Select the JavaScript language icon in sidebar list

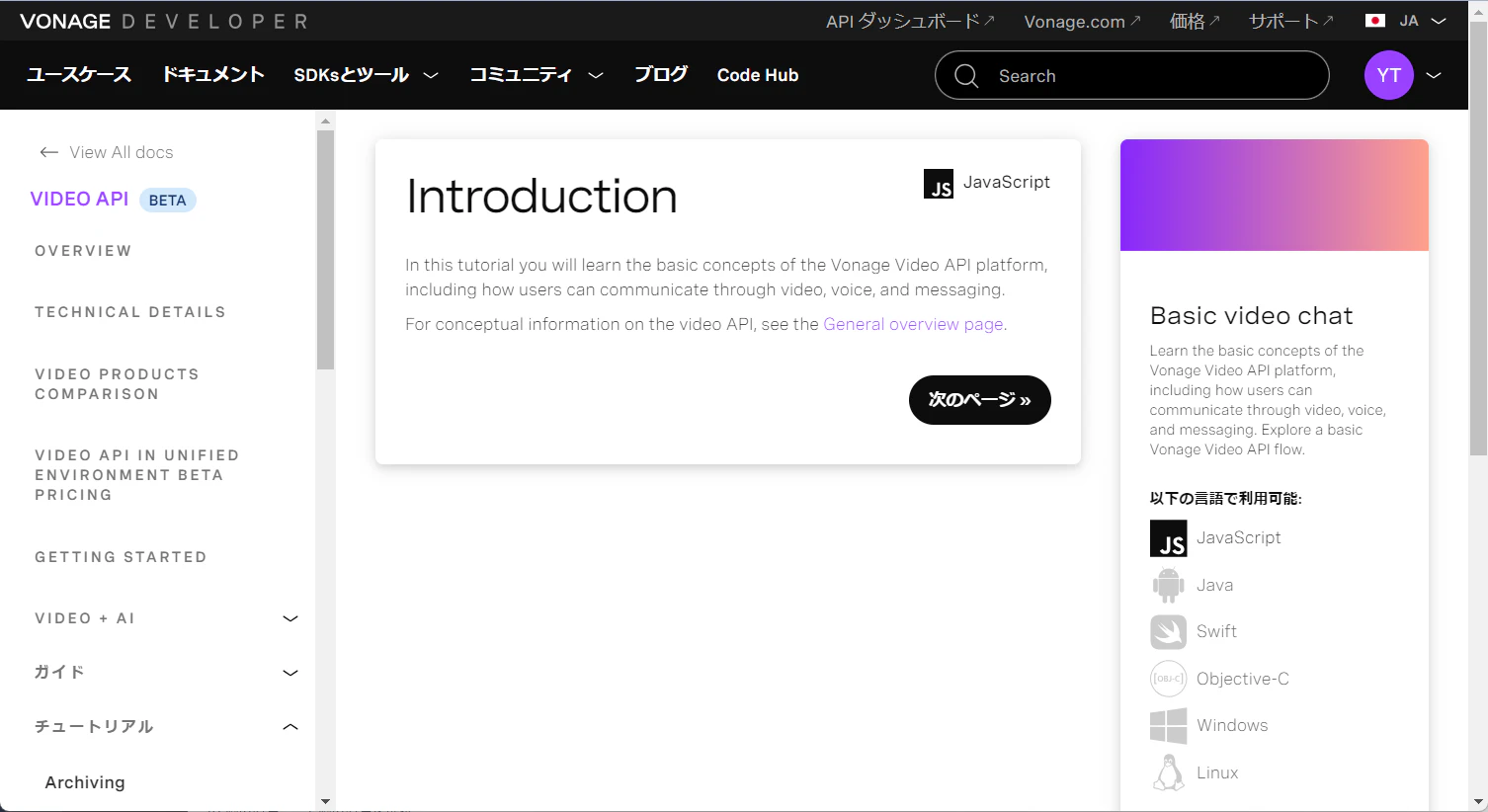(x=1168, y=538)
